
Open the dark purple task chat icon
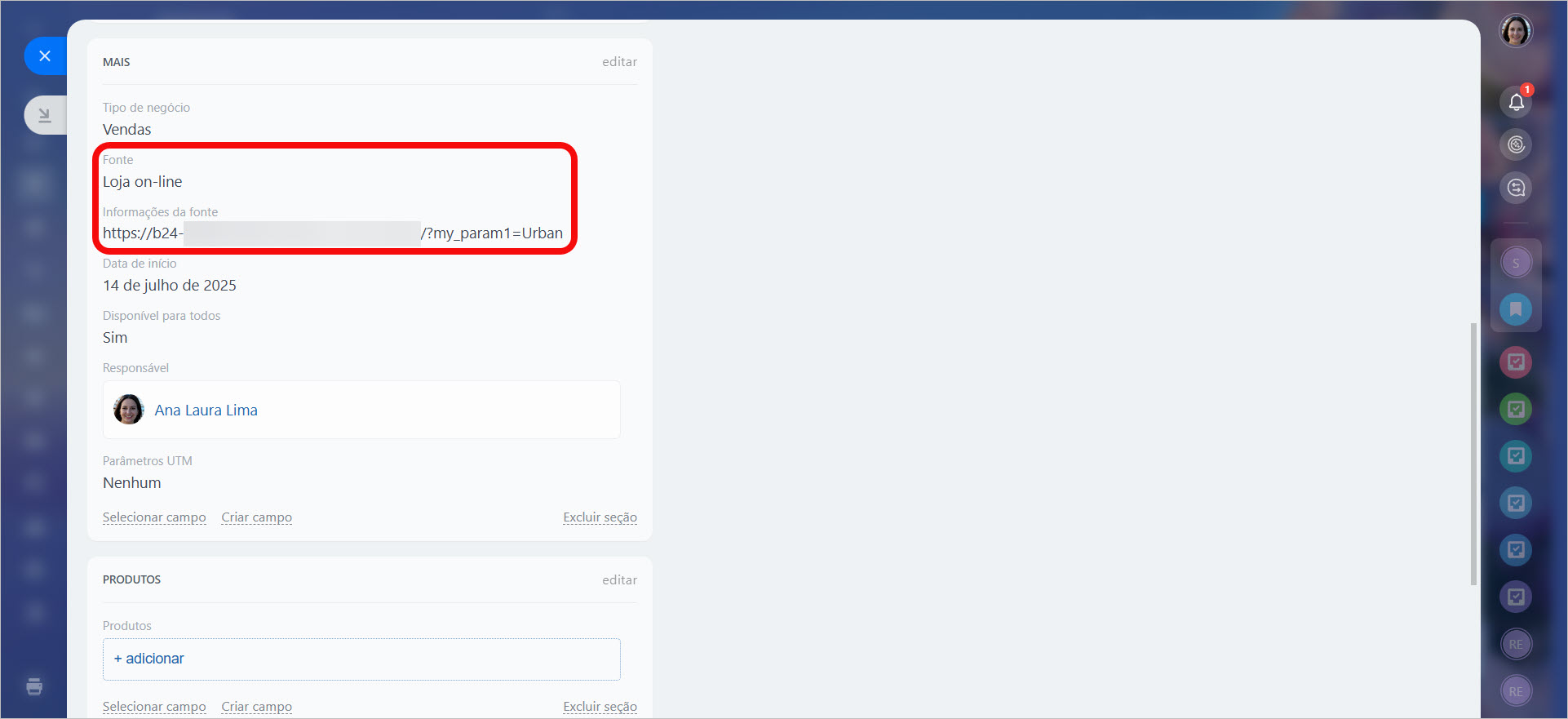(1516, 597)
